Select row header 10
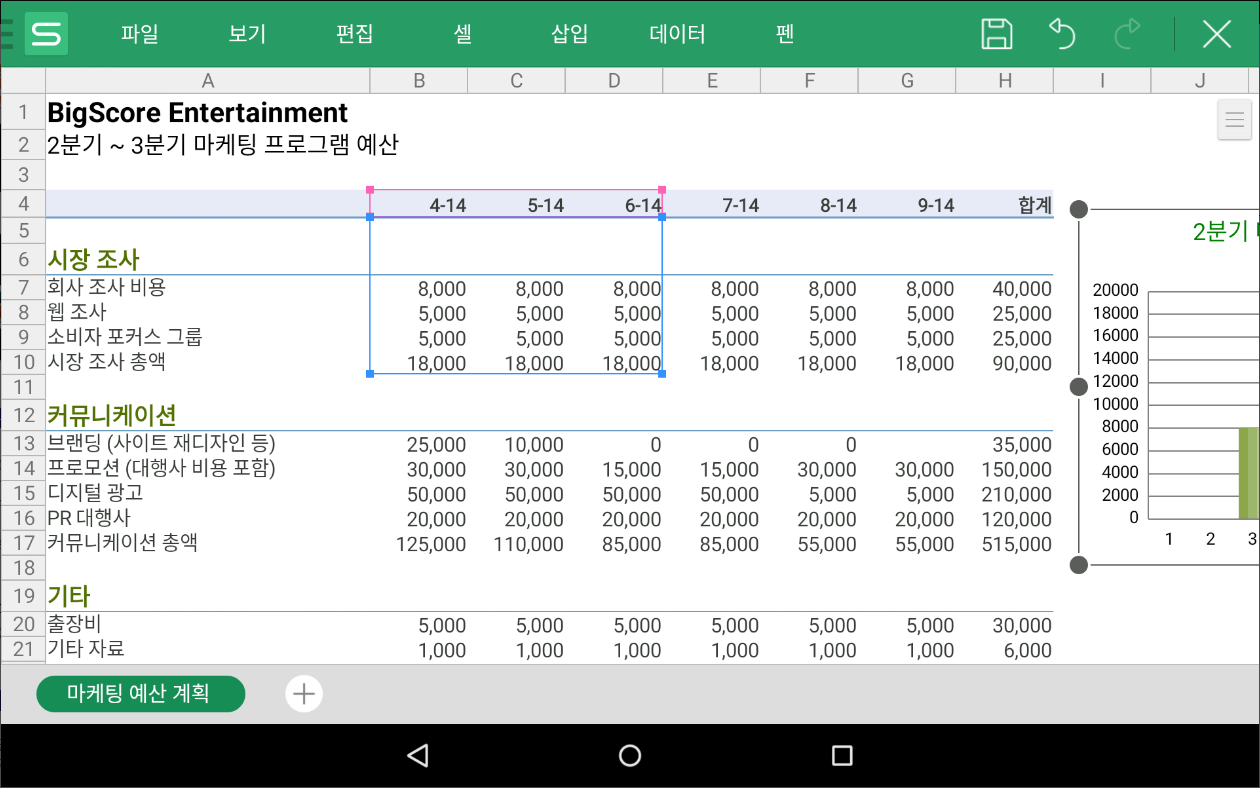Screen dimensions: 1260x788 coord(22,363)
